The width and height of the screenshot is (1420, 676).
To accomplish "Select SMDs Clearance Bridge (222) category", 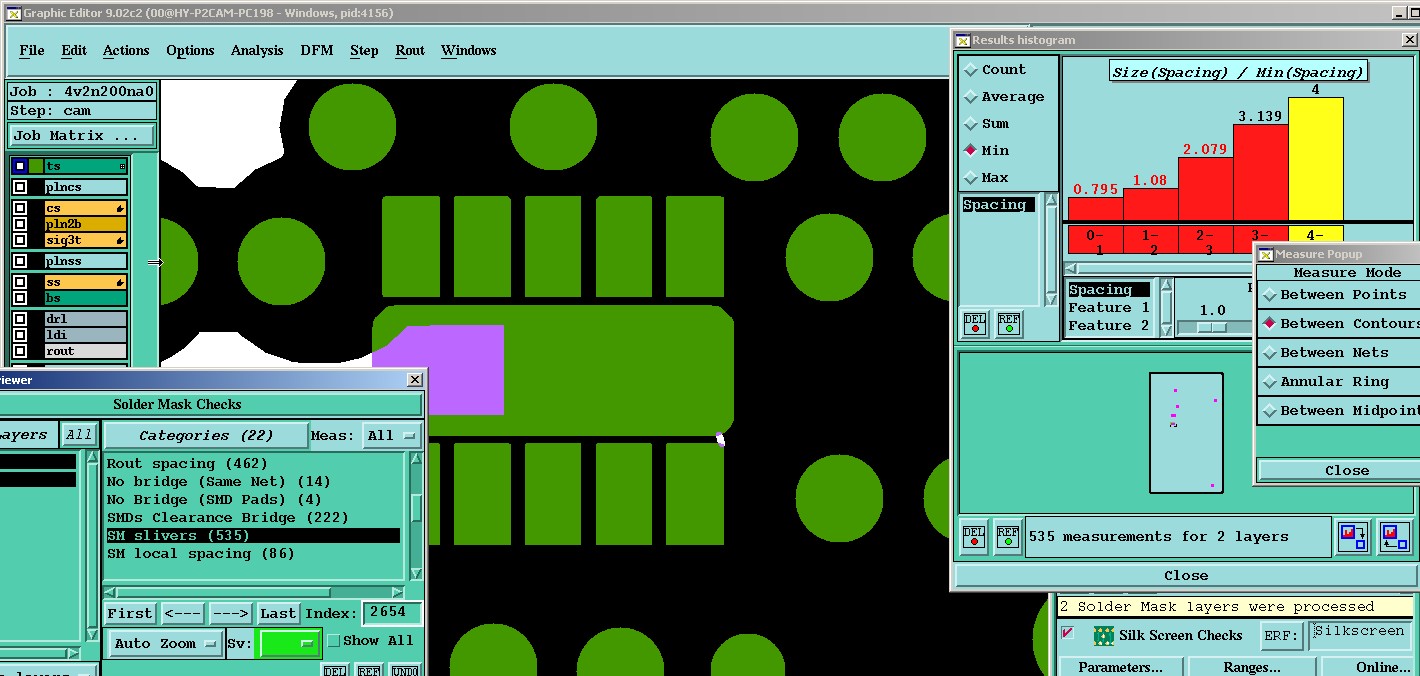I will point(228,518).
